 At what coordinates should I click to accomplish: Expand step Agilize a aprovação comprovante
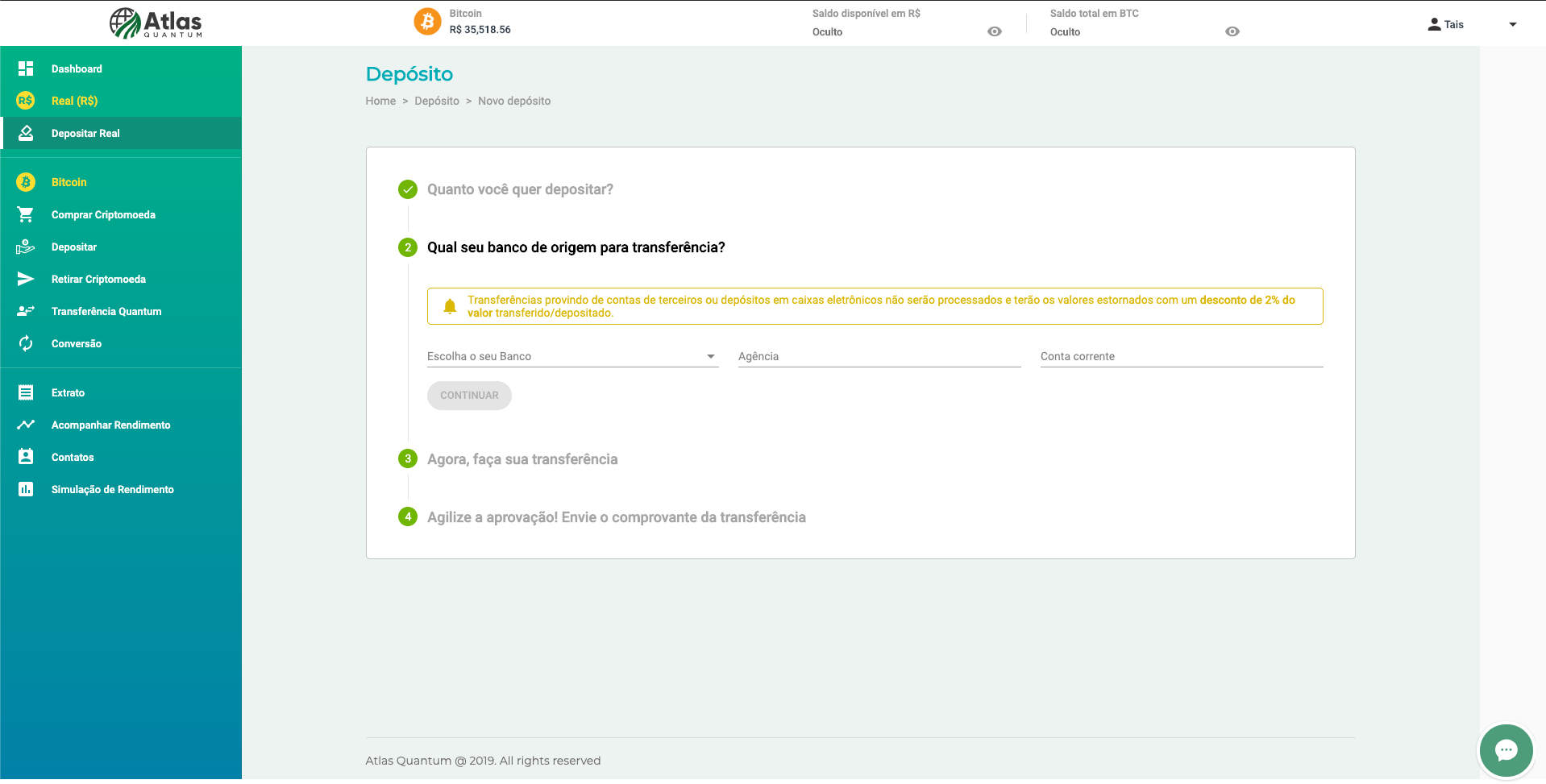(x=617, y=517)
